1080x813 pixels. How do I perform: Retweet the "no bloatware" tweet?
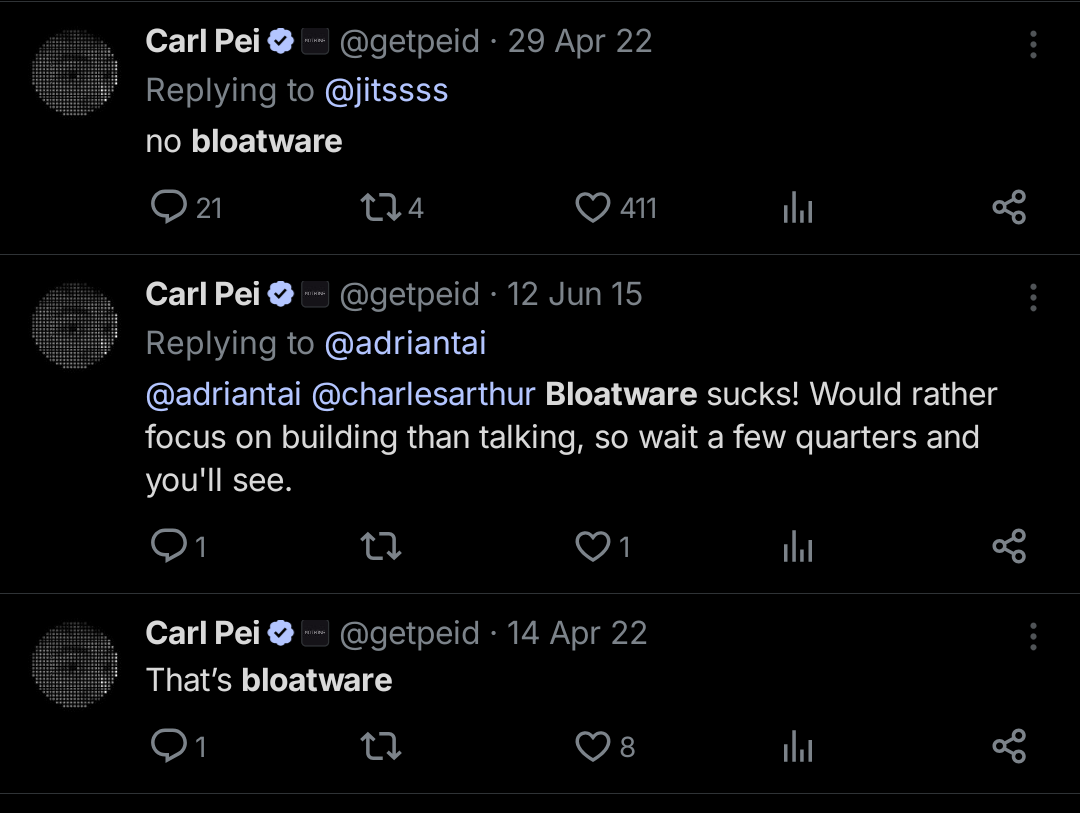379,207
